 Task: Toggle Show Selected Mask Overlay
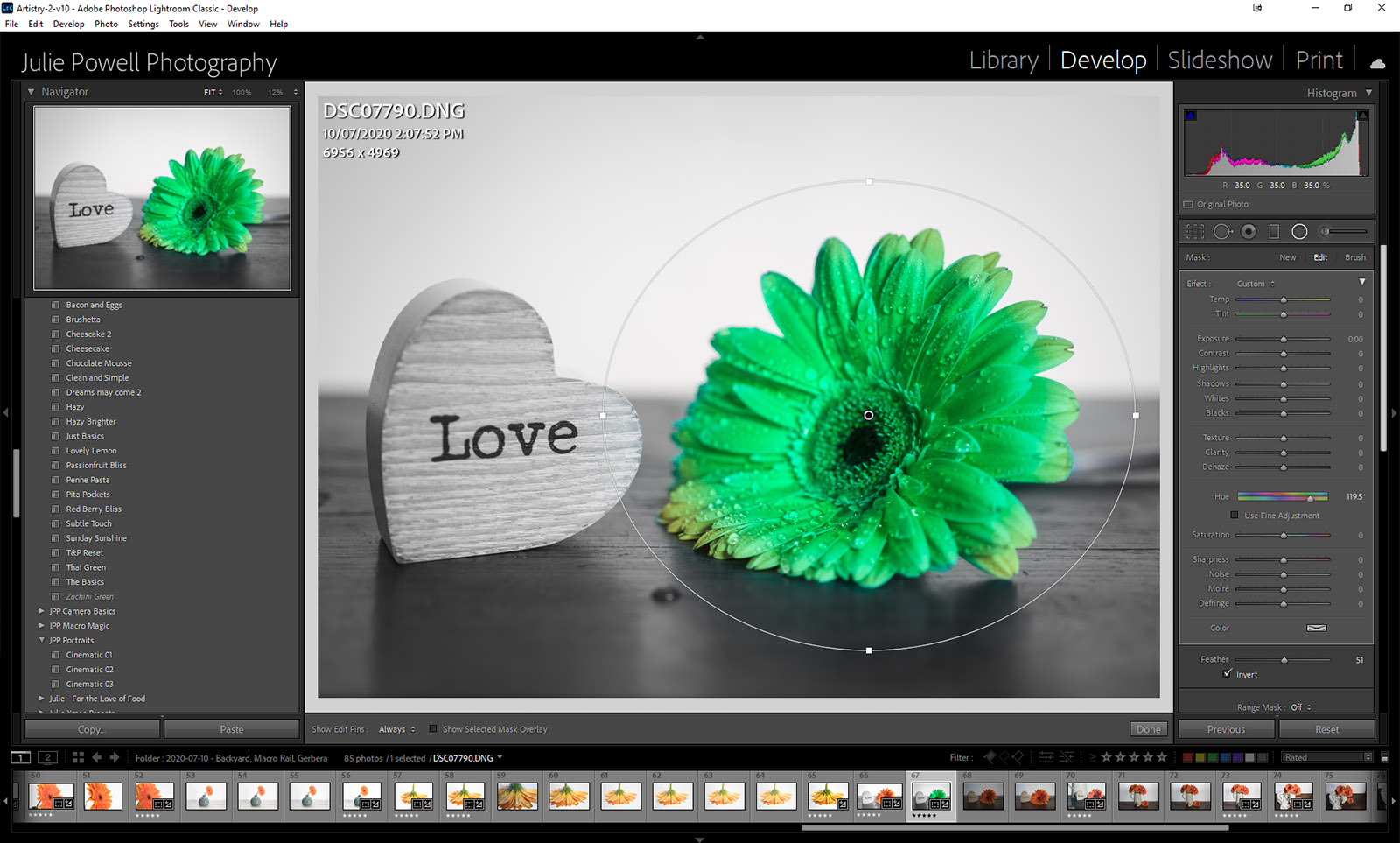[433, 729]
